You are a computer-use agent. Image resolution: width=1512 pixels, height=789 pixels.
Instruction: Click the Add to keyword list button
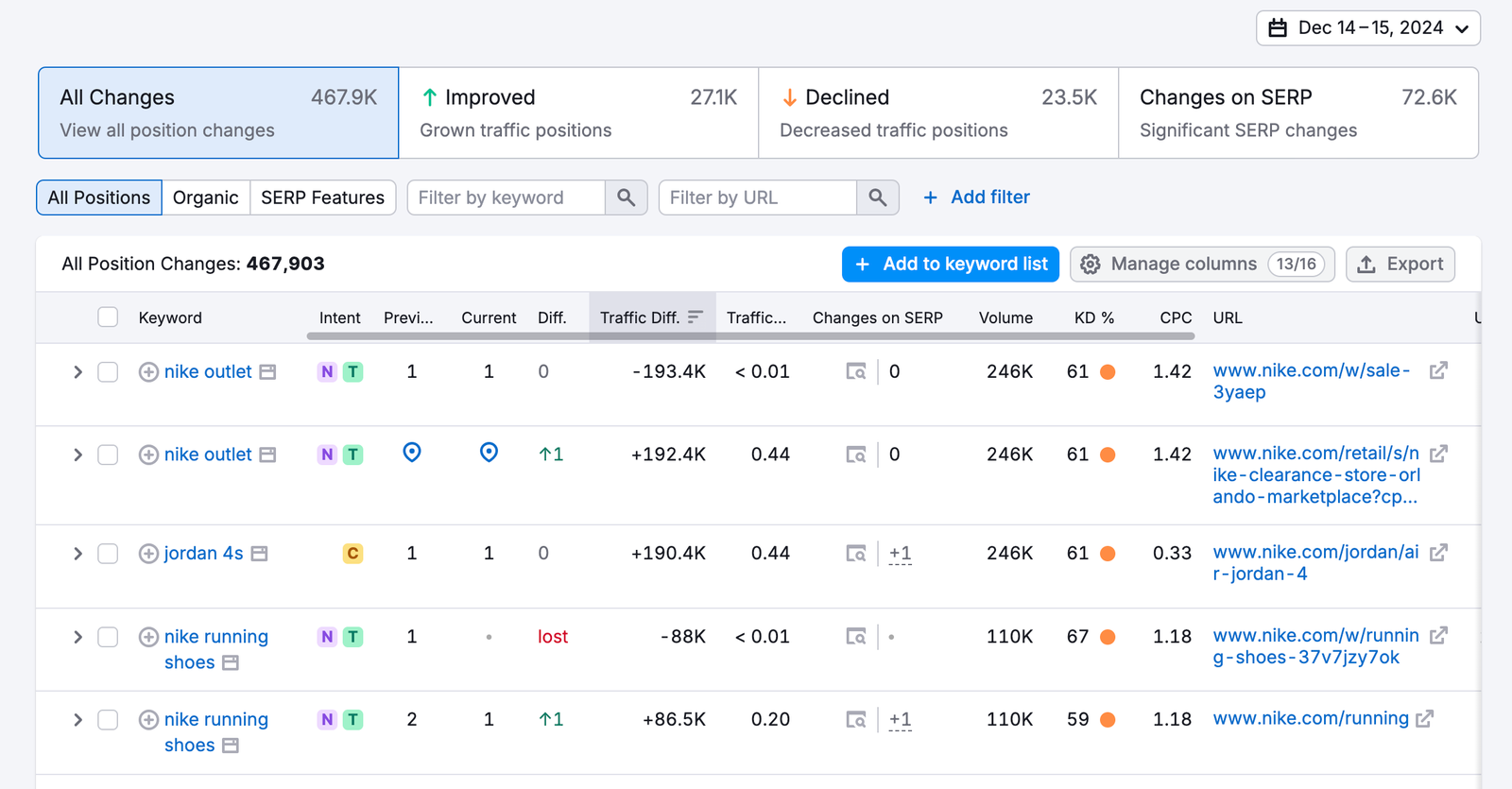coord(950,265)
